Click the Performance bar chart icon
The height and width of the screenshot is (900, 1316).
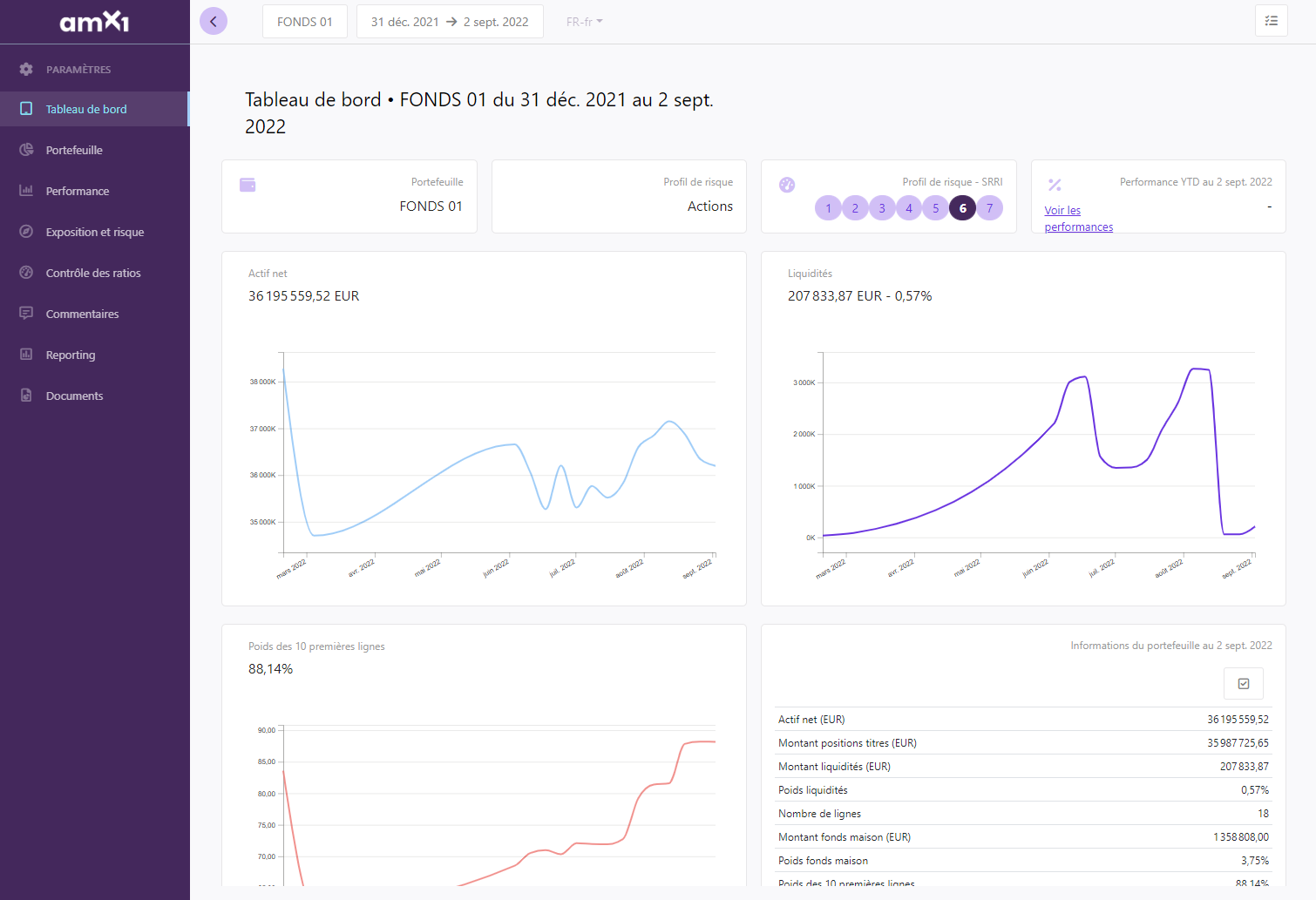26,191
